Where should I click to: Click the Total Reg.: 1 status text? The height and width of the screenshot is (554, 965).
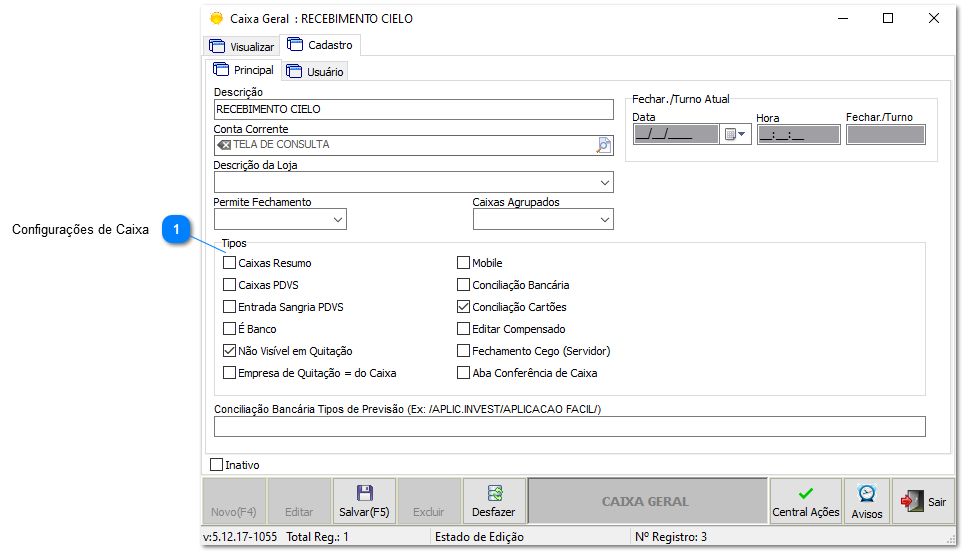318,537
